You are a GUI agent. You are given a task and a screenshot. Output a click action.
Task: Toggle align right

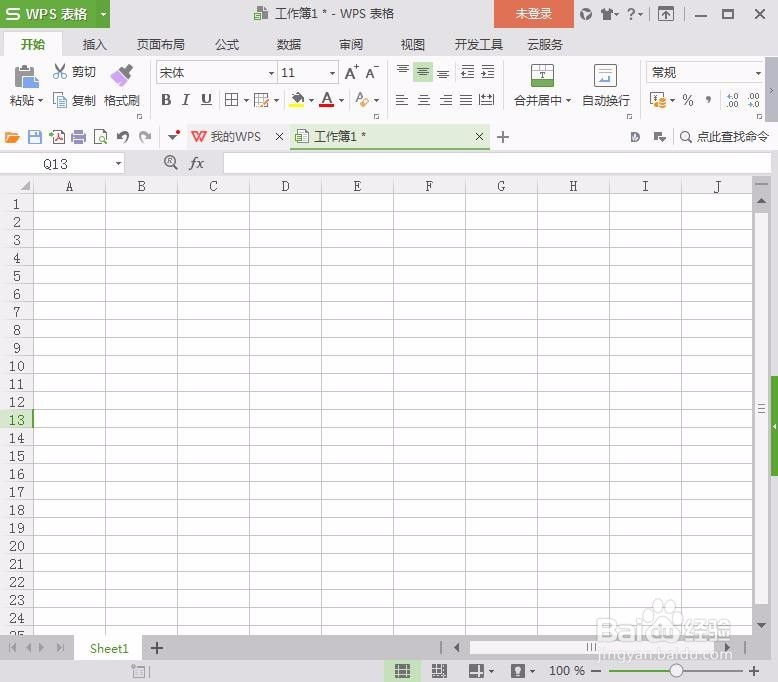446,100
